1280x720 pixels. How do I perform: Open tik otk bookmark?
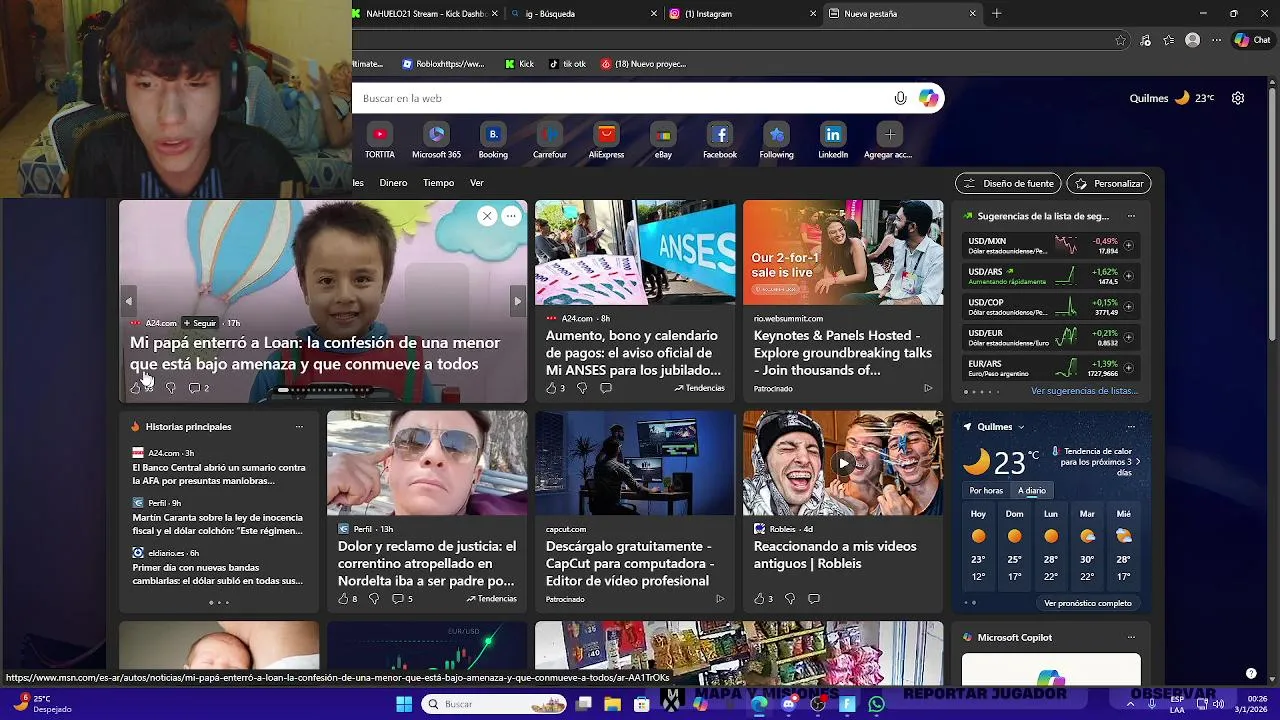pyautogui.click(x=567, y=64)
